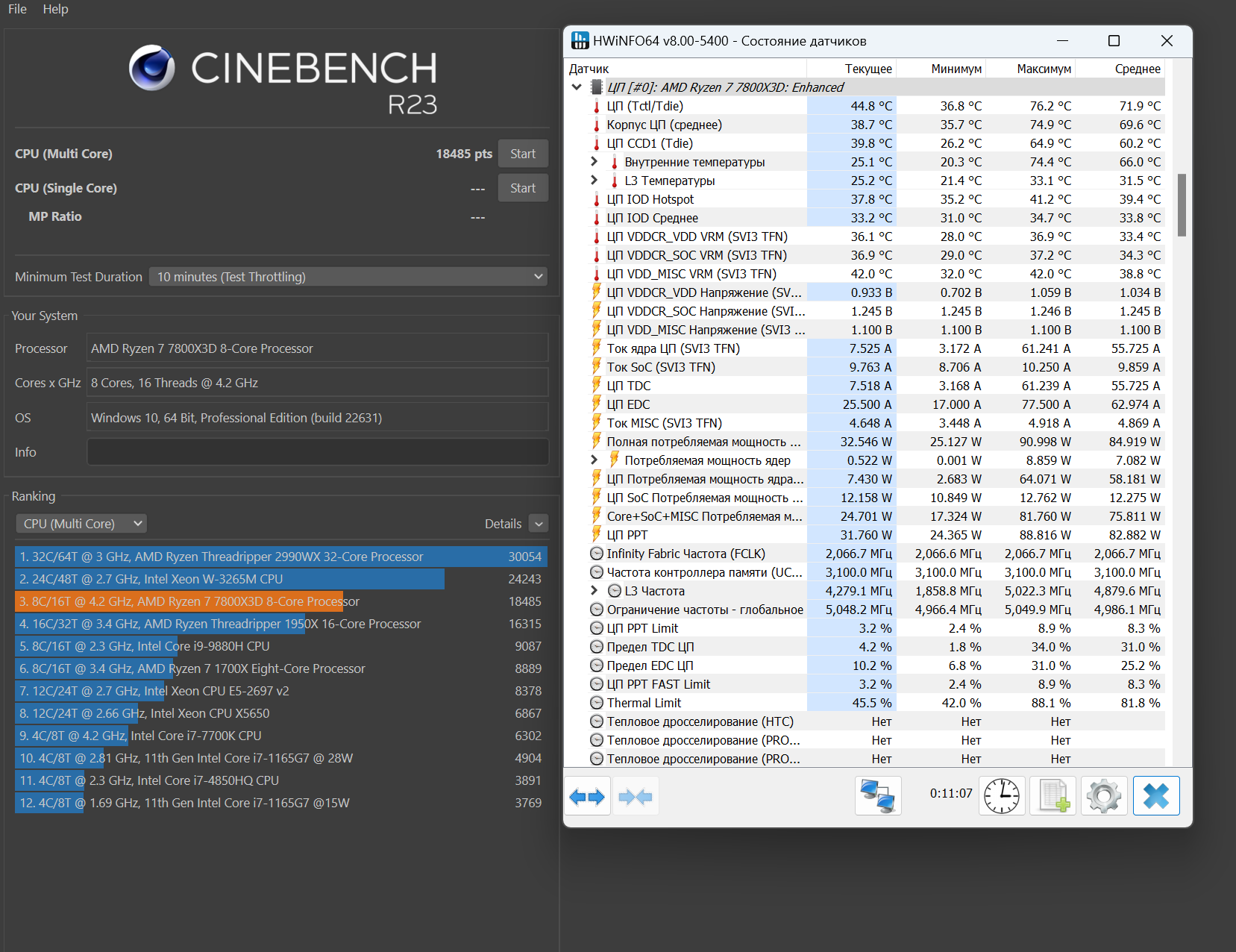Click the CPU chip icon beside ЦП [#0] header

coord(597,87)
